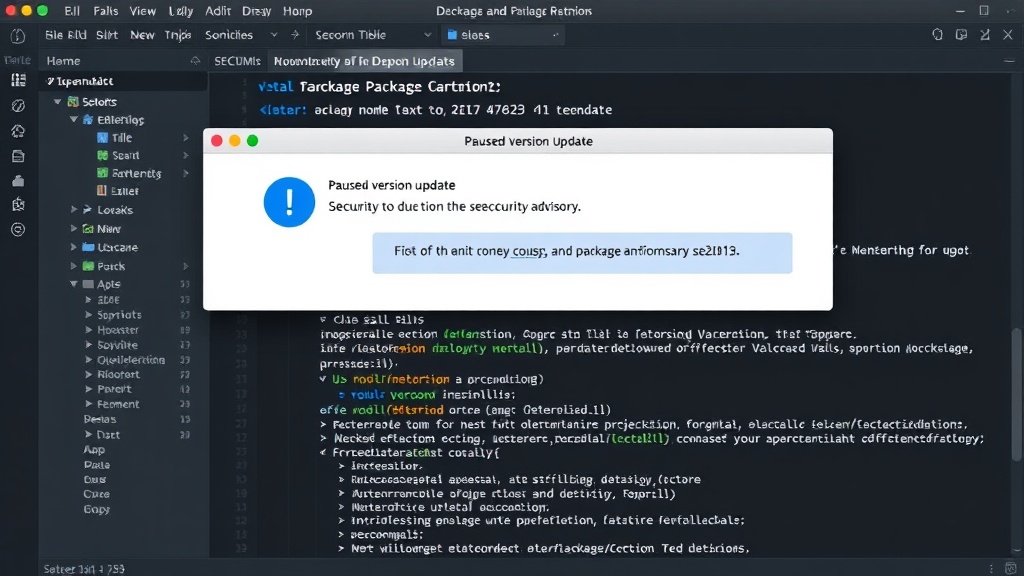Click the Tille file icon

pyautogui.click(x=102, y=138)
